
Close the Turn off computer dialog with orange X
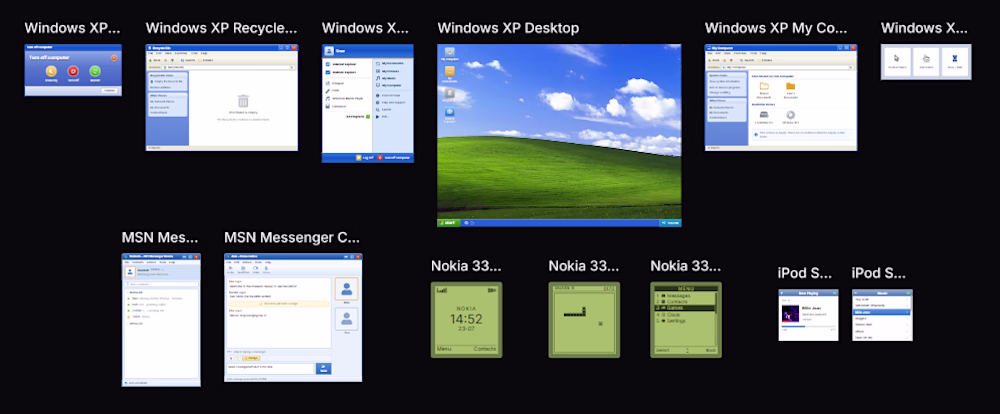[x=114, y=57]
